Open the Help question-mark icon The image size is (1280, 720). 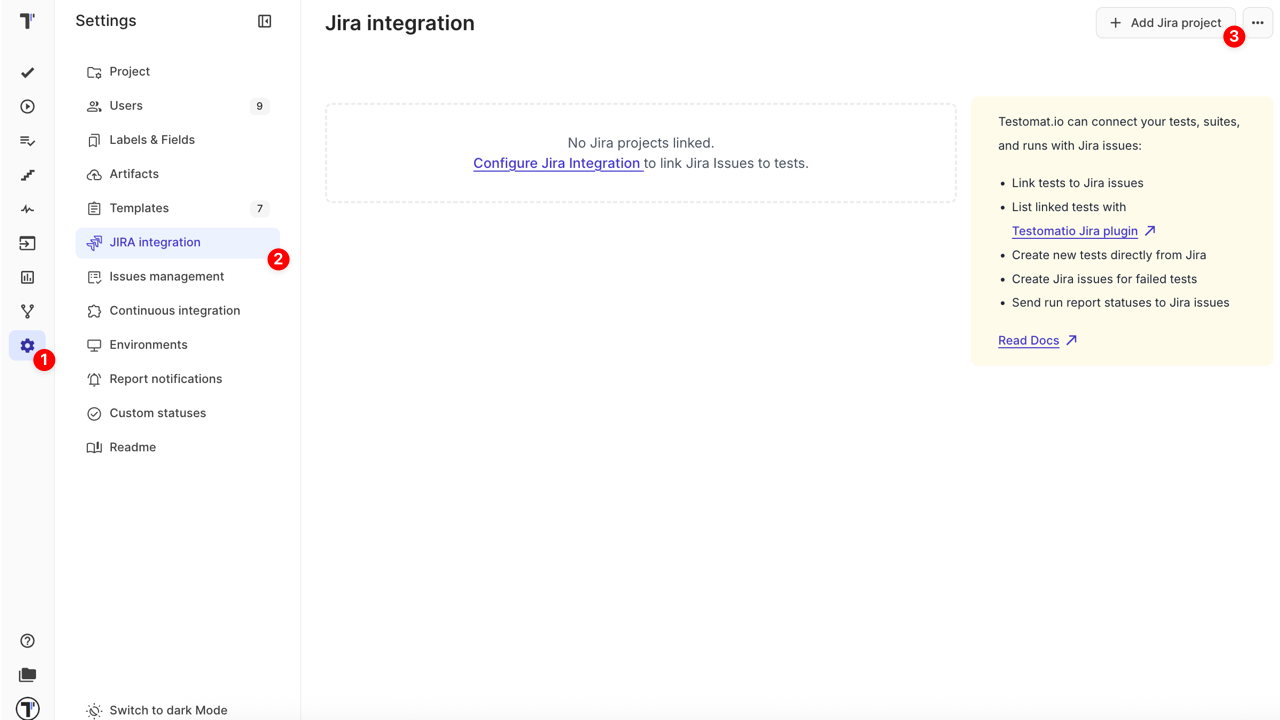point(27,640)
